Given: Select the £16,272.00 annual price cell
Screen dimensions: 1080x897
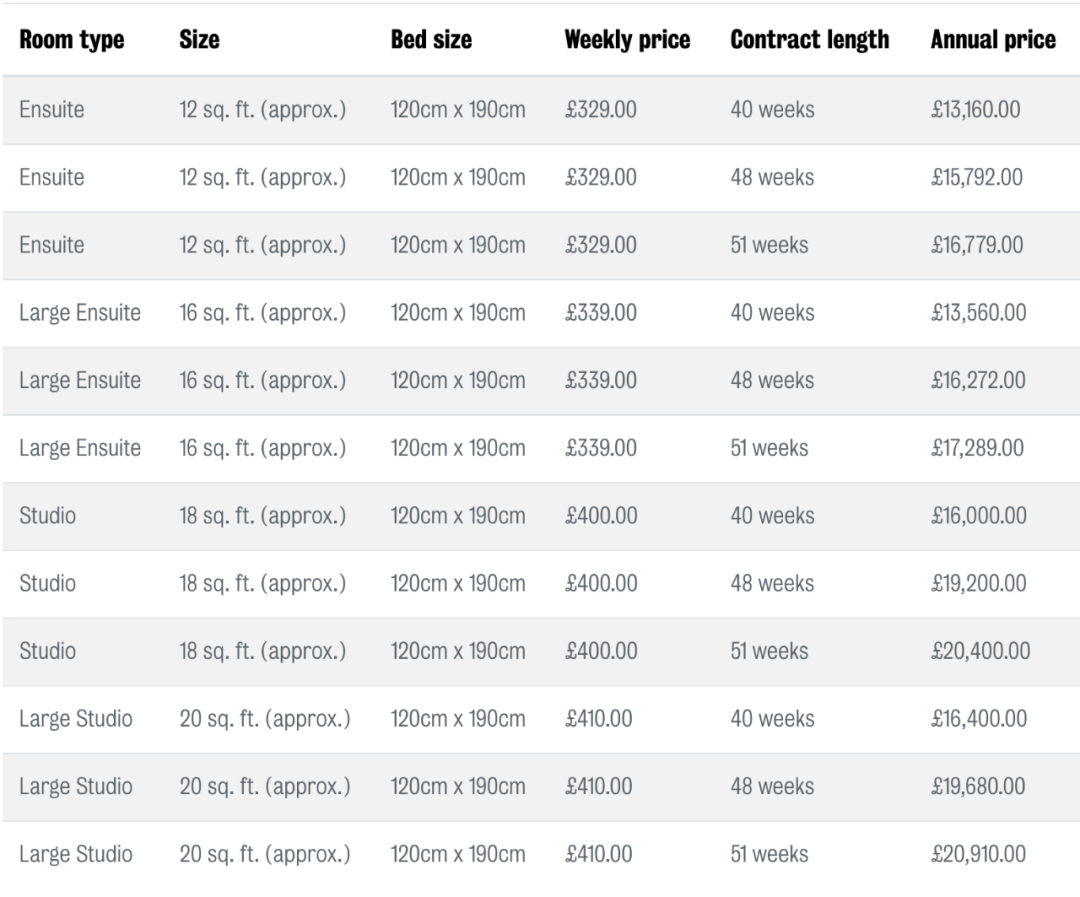Looking at the screenshot, I should pos(977,381).
